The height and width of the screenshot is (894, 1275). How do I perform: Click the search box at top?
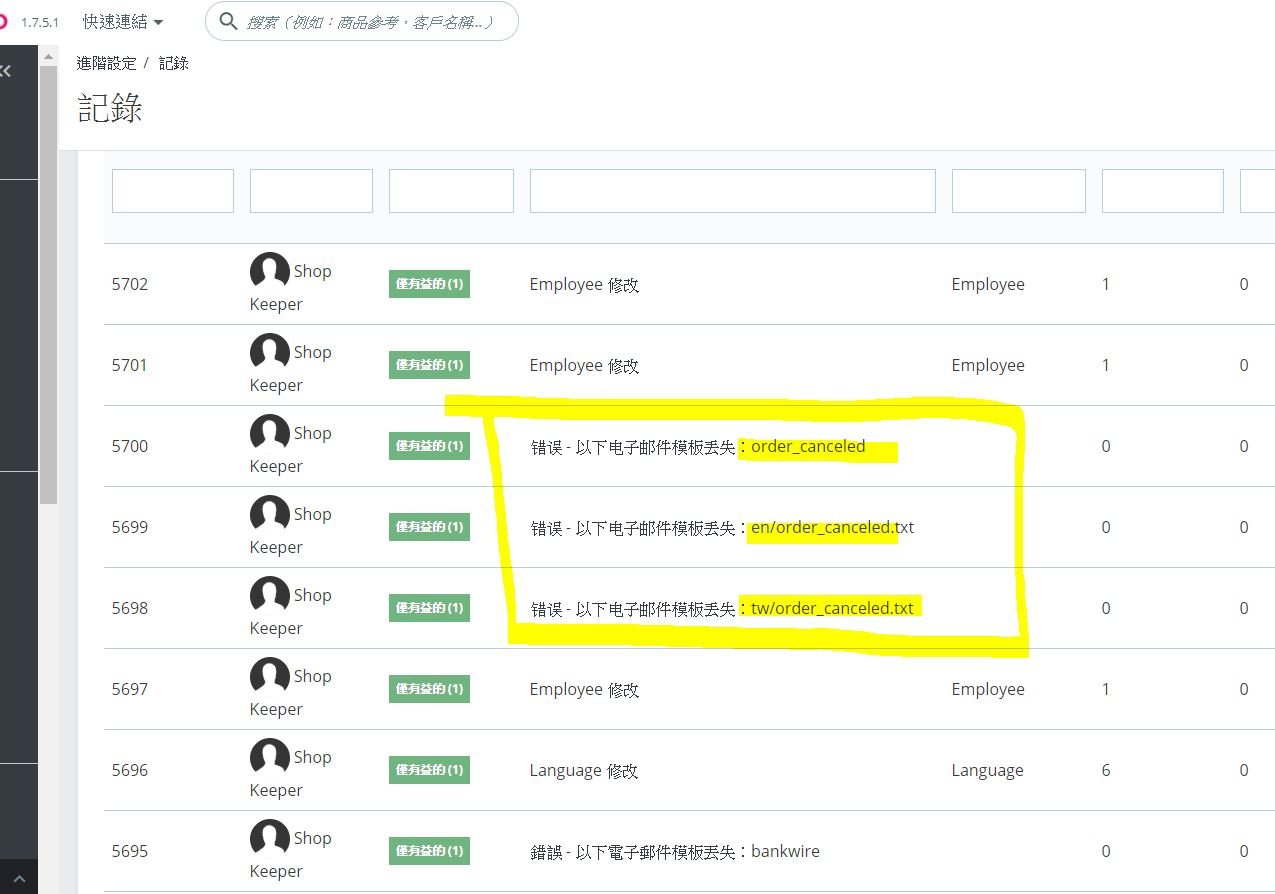[x=362, y=21]
